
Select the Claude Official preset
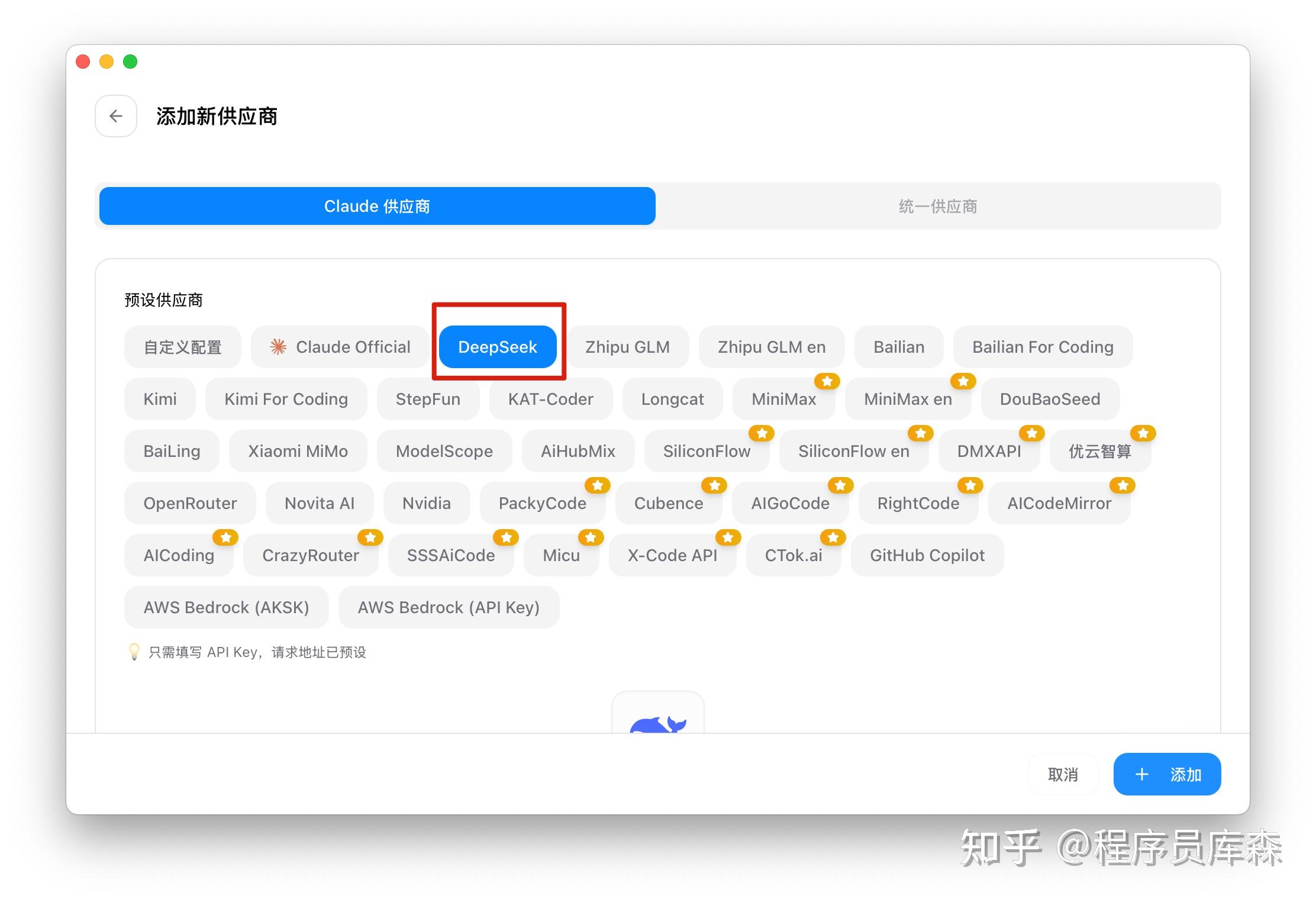[340, 347]
